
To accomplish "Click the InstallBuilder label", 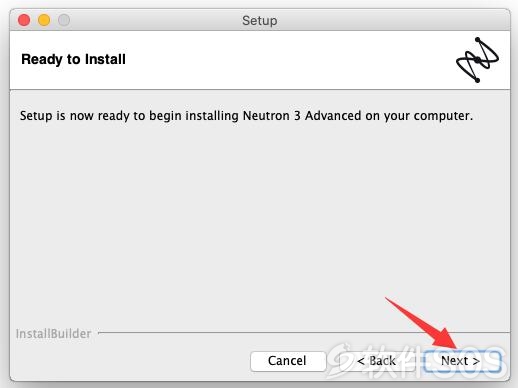I will pos(53,334).
